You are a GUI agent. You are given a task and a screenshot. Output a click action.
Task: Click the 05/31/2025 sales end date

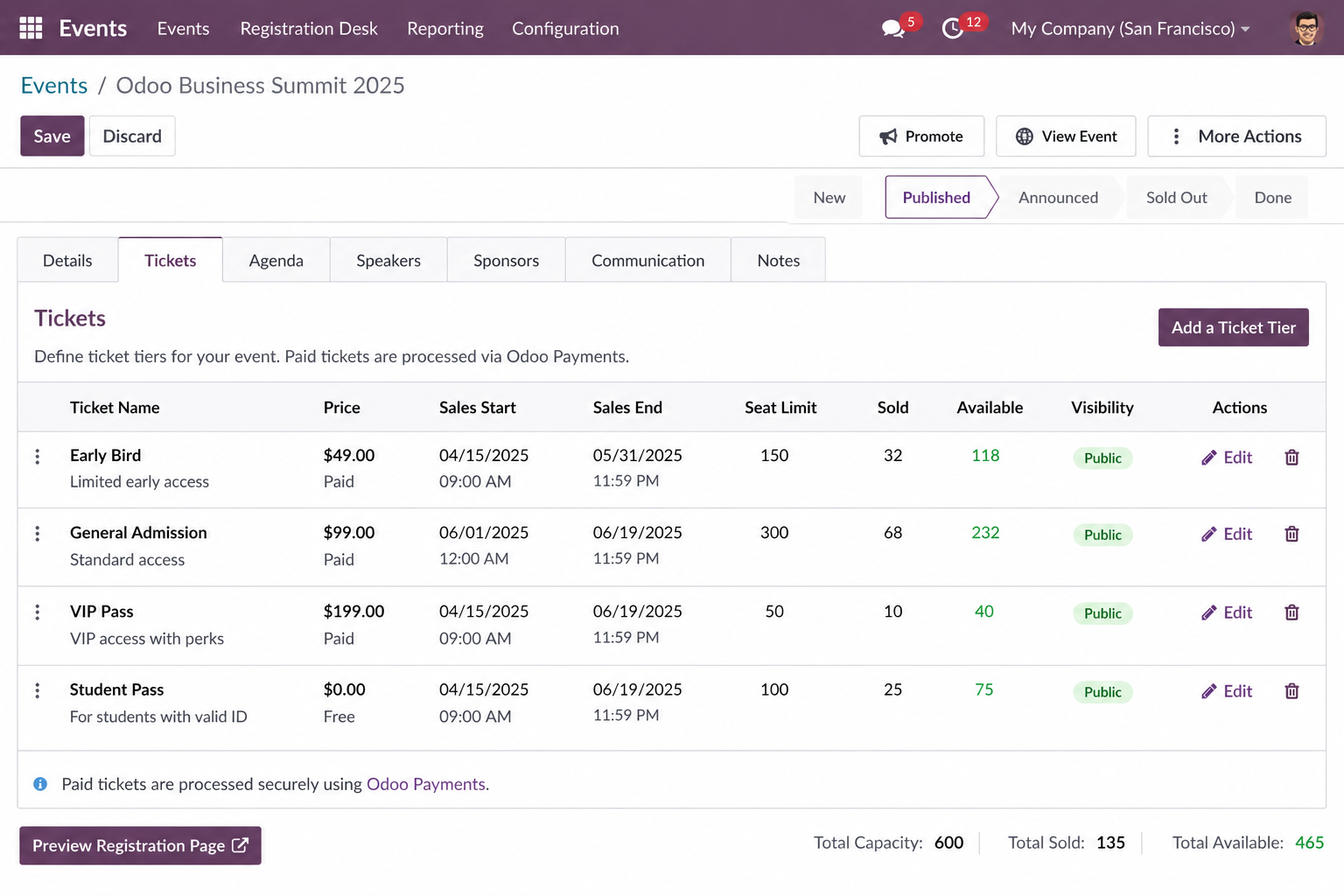click(638, 456)
